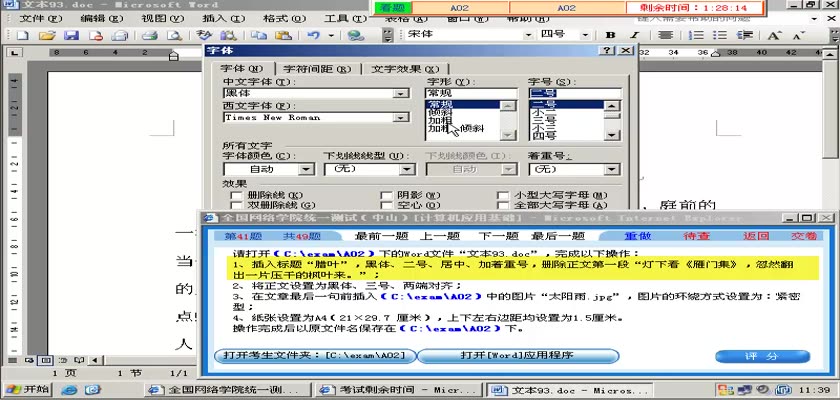Check the 删除线 checkbox
Viewport: 840px width, 400px height.
click(x=235, y=195)
